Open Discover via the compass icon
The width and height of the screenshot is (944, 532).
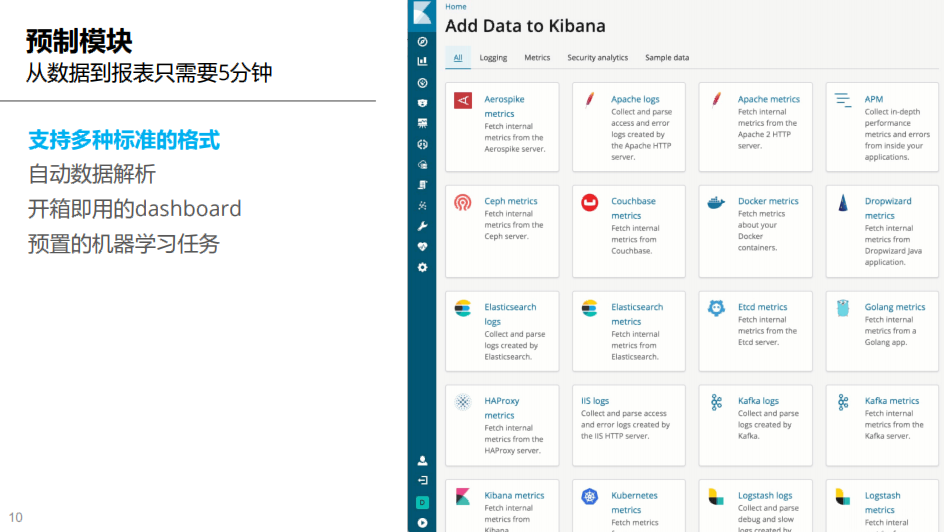(x=422, y=42)
